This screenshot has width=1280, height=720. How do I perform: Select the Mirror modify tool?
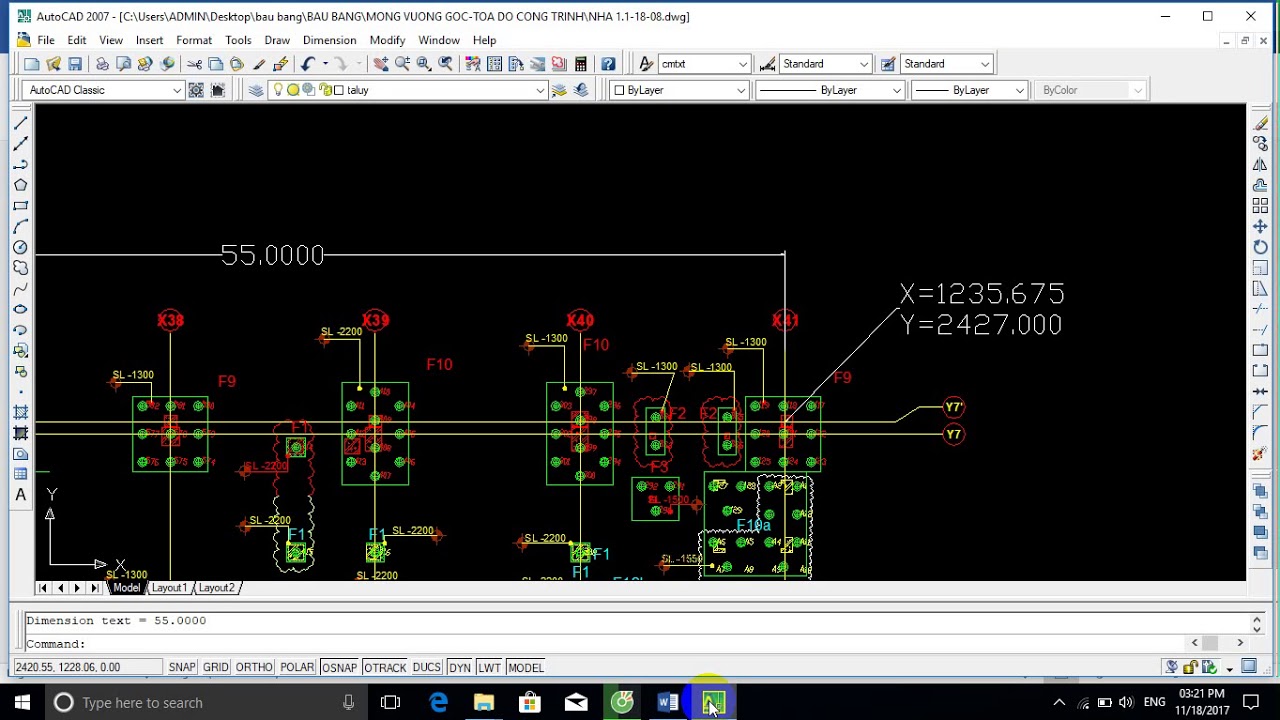coord(1260,164)
